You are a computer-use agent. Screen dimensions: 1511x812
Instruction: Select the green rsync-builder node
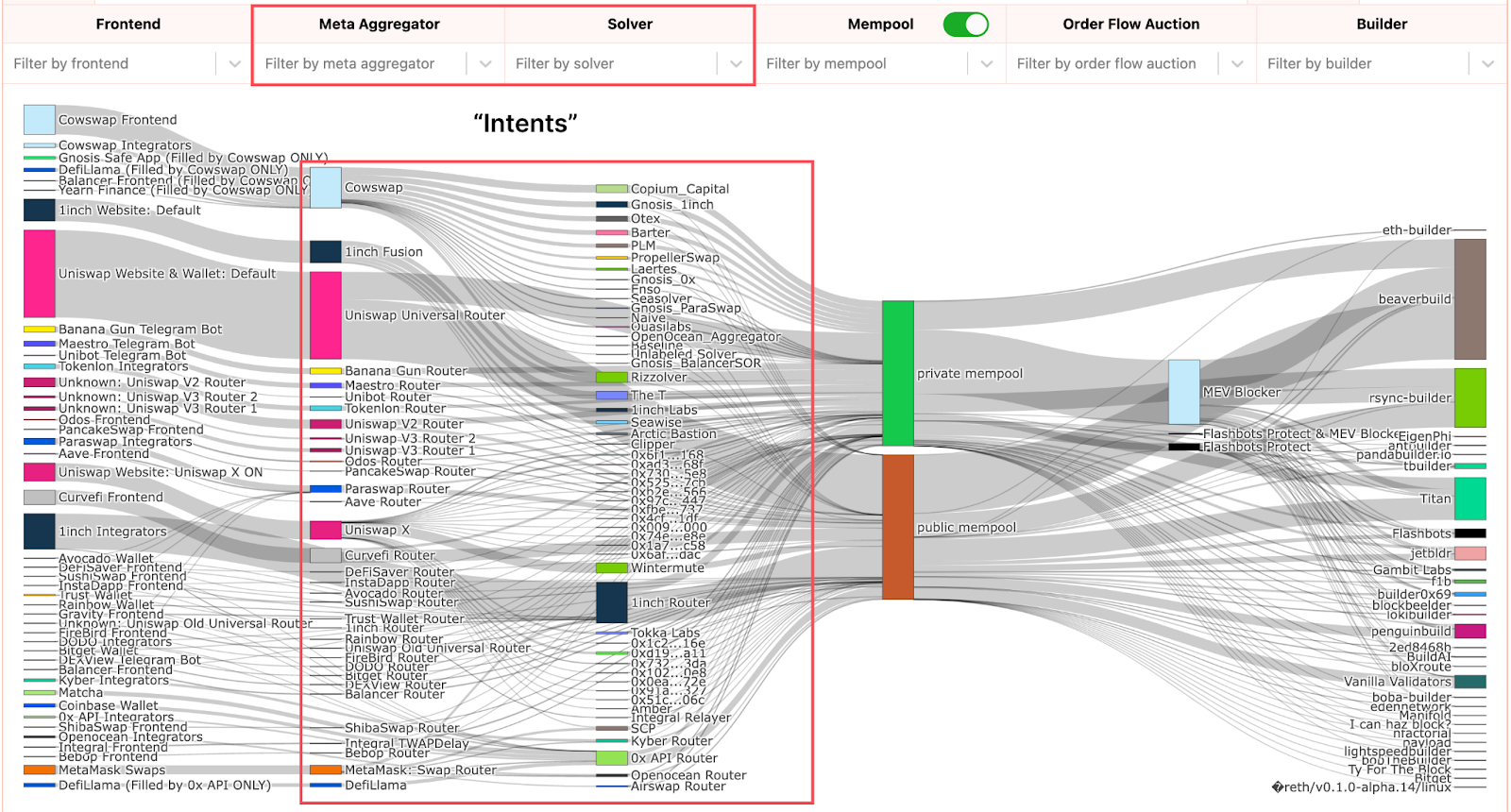[x=1470, y=398]
